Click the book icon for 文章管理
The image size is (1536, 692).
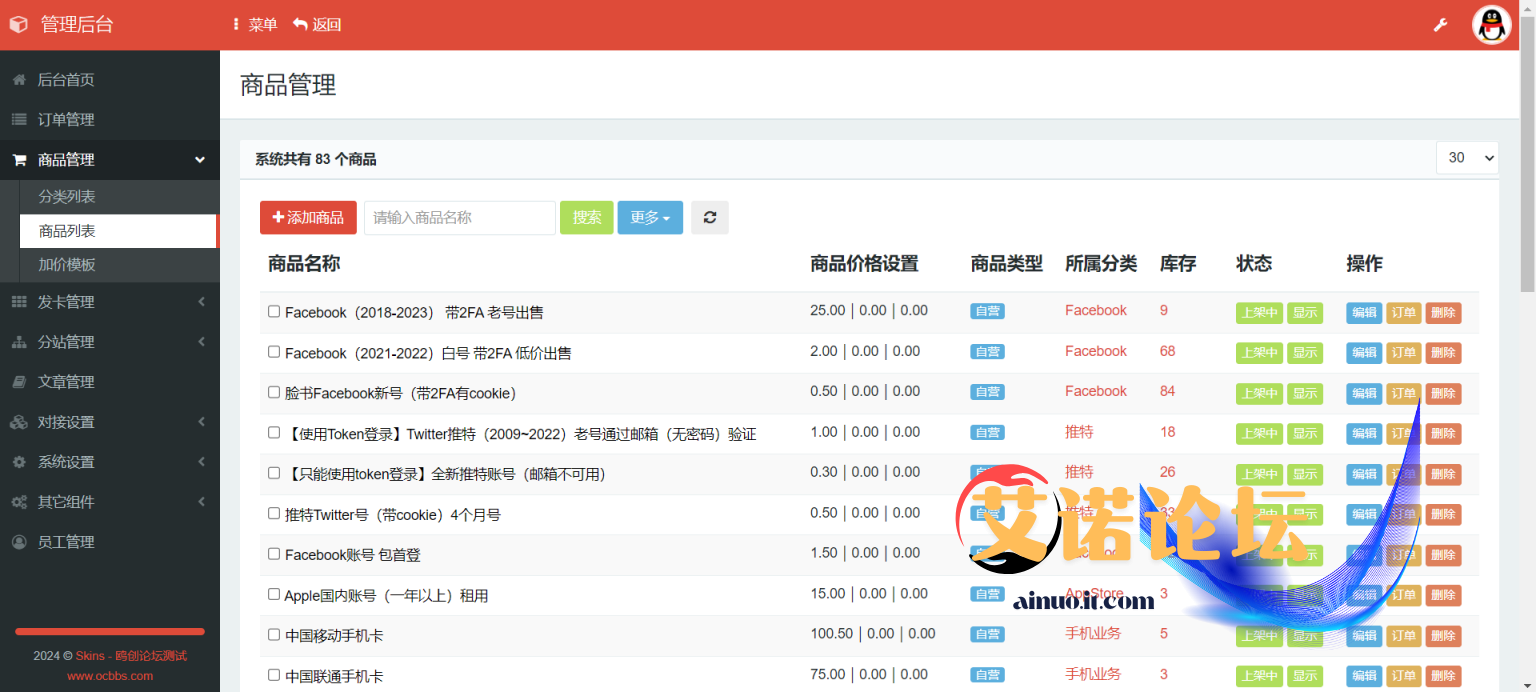(19, 382)
